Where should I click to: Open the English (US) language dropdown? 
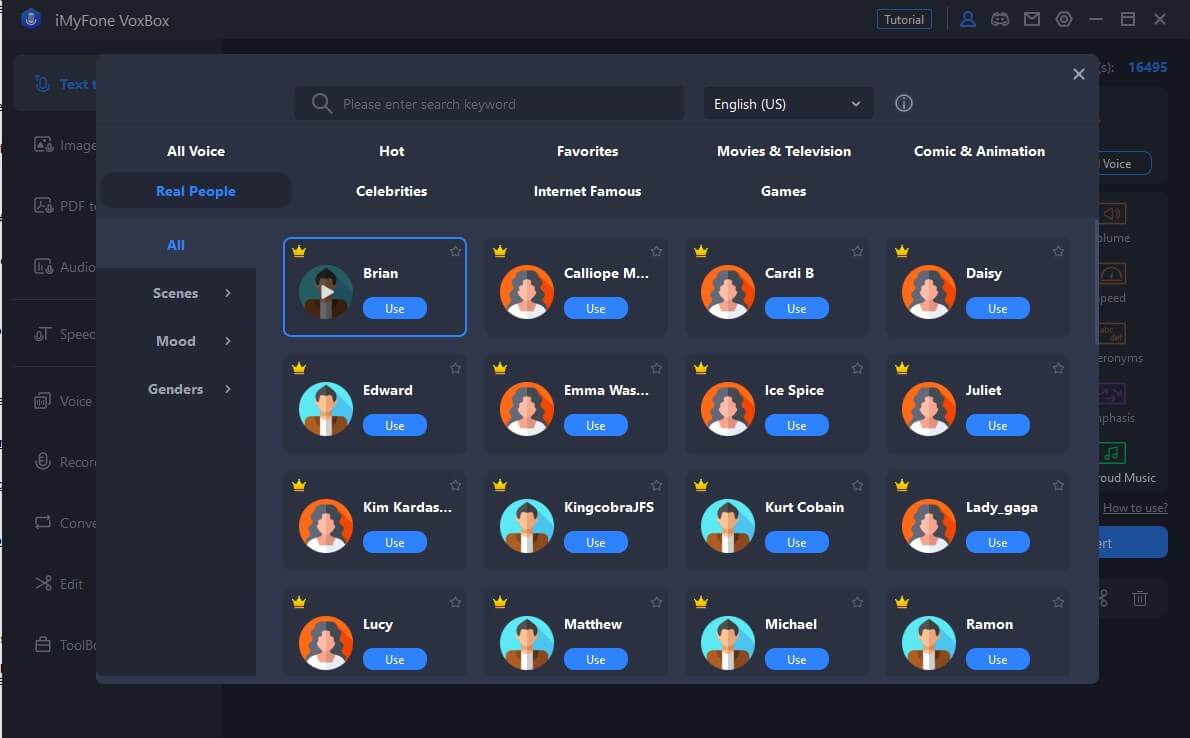click(788, 104)
